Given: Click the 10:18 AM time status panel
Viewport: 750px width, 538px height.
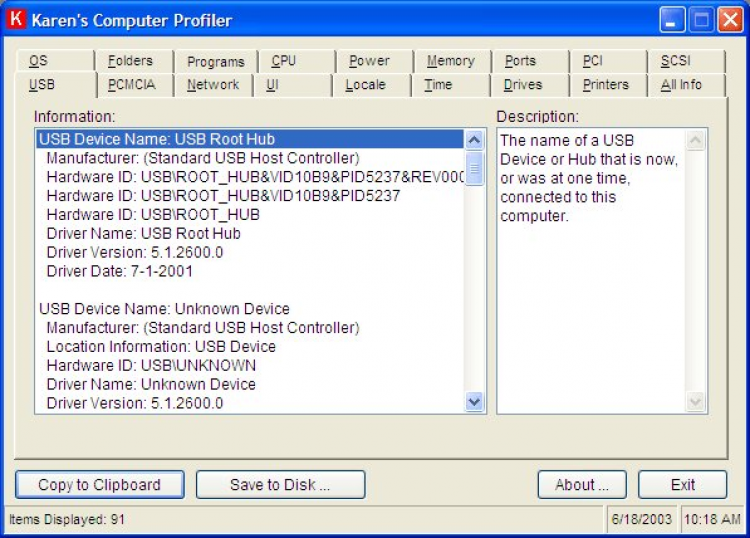Looking at the screenshot, I should point(712,519).
